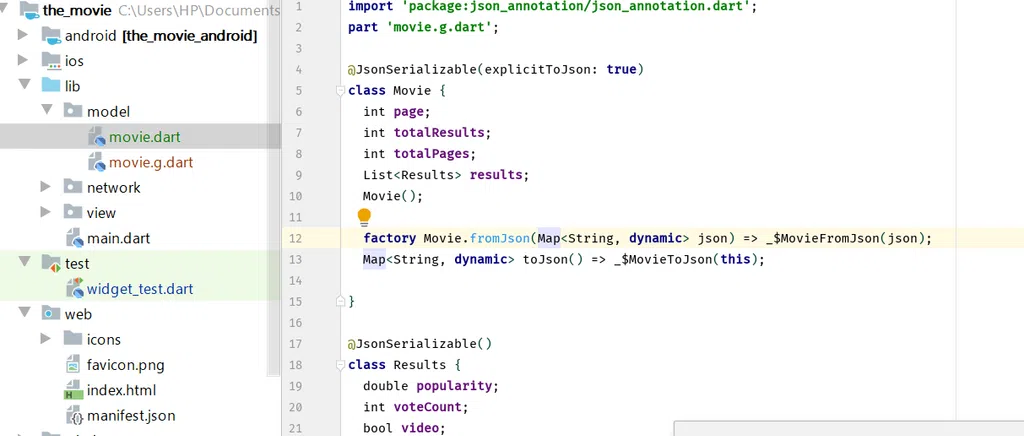Click the fold end marker at line 15
Viewport: 1024px width, 436px height.
coord(340,302)
